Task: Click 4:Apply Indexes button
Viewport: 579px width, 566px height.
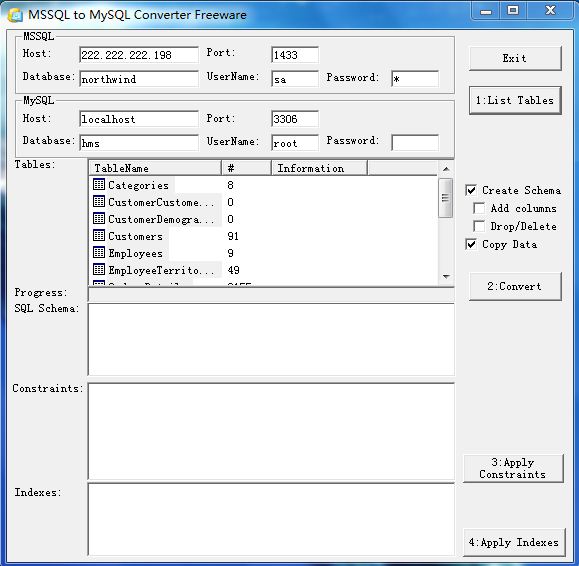Action: click(514, 542)
